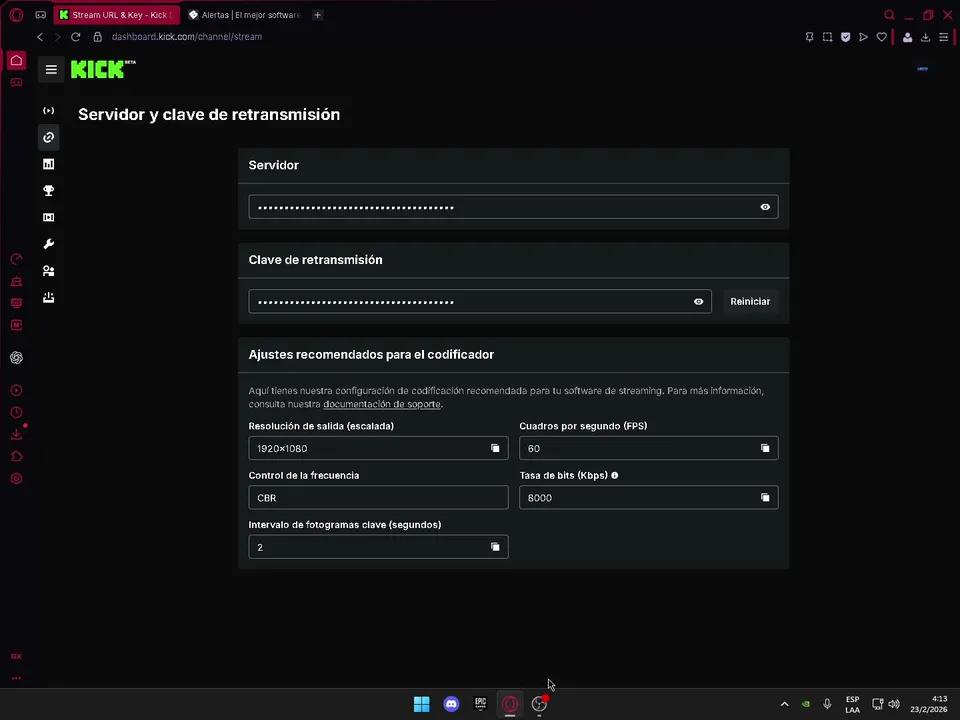Open the bottom moderation tray sidebar icon
The height and width of the screenshot is (720, 960).
point(48,298)
